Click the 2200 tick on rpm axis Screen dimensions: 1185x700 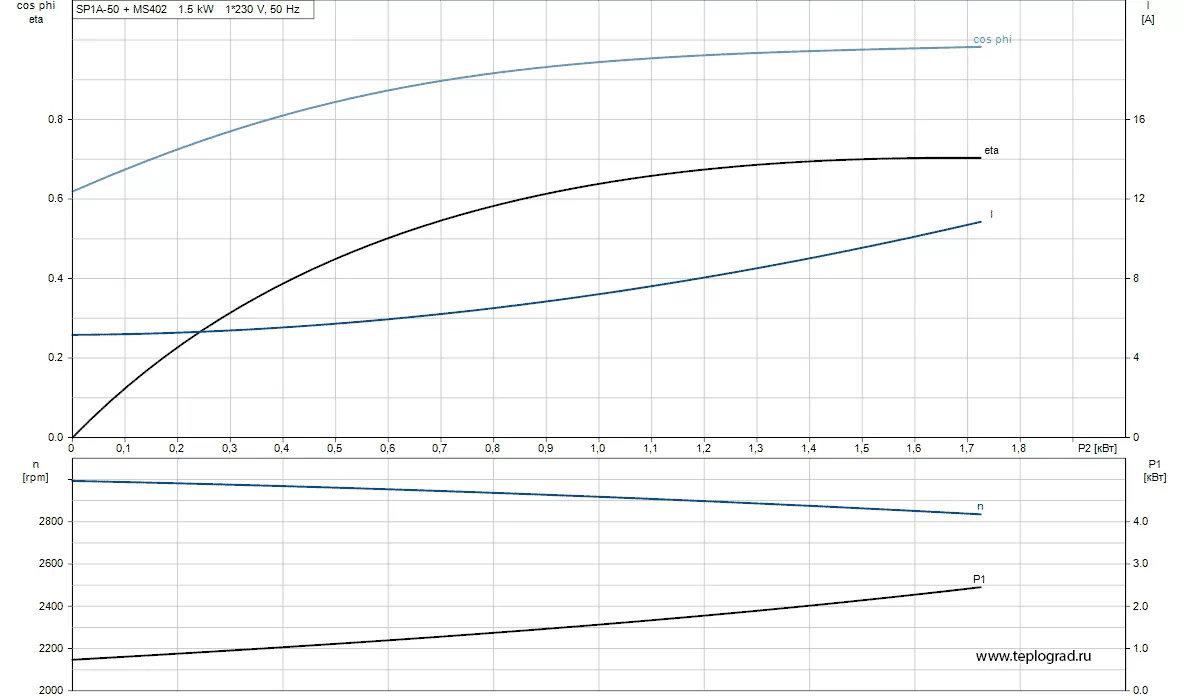pyautogui.click(x=51, y=649)
